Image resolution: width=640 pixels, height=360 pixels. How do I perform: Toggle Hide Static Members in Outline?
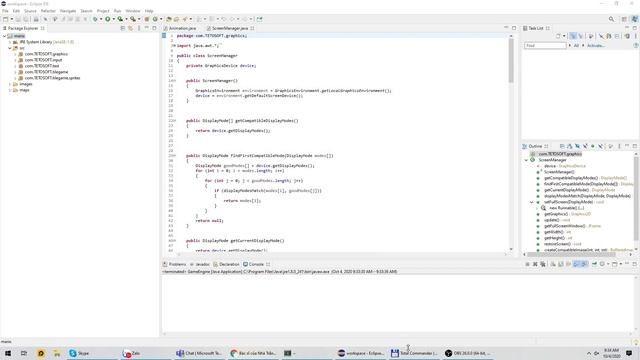pos(585,146)
